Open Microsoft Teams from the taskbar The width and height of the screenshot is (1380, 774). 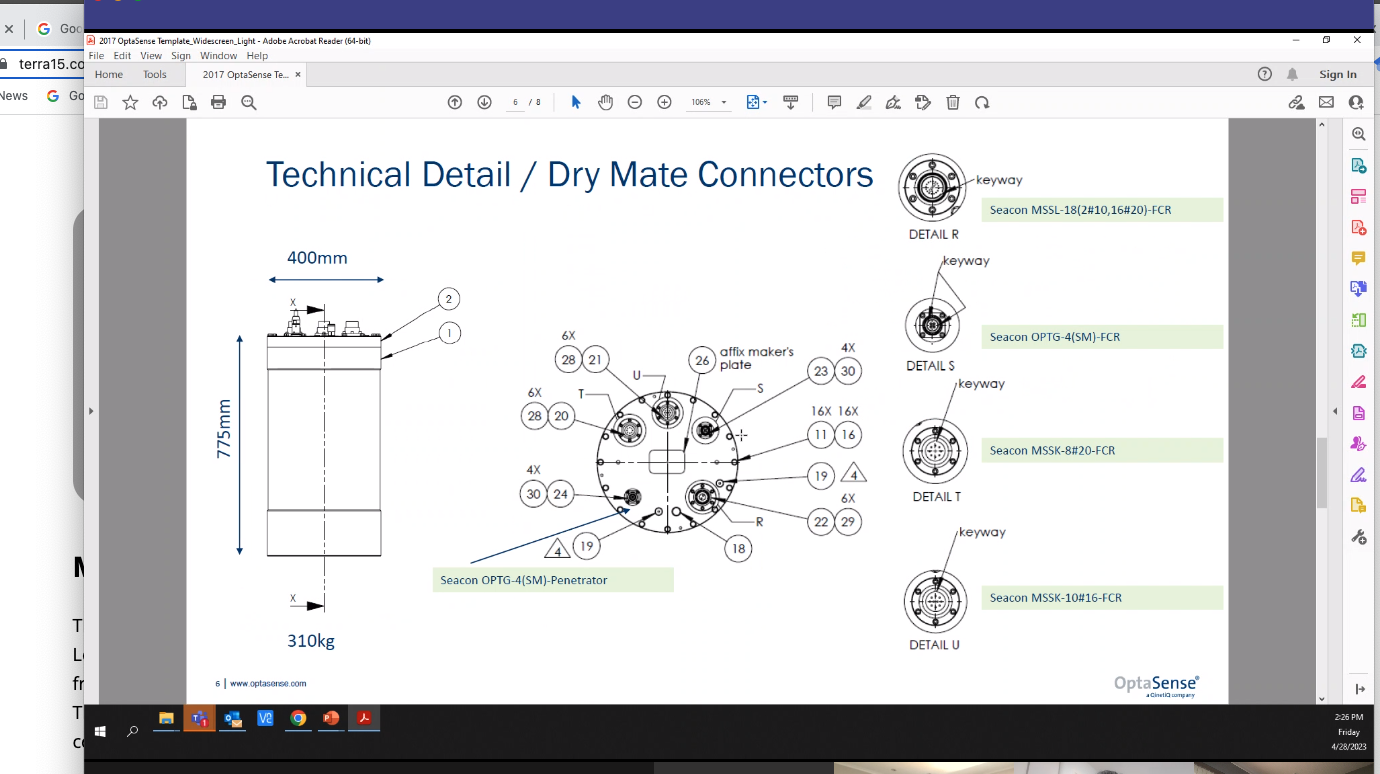(199, 718)
